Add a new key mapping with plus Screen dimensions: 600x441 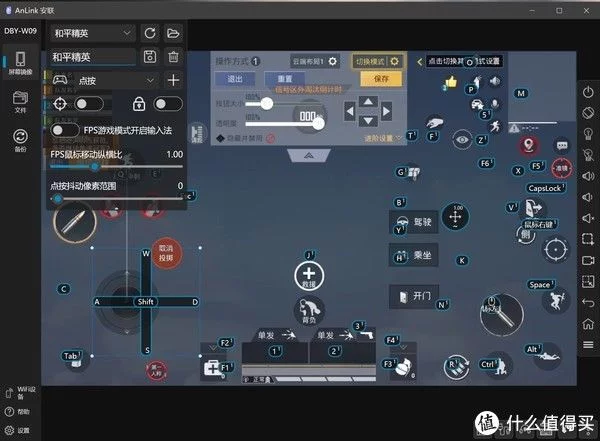pos(173,80)
